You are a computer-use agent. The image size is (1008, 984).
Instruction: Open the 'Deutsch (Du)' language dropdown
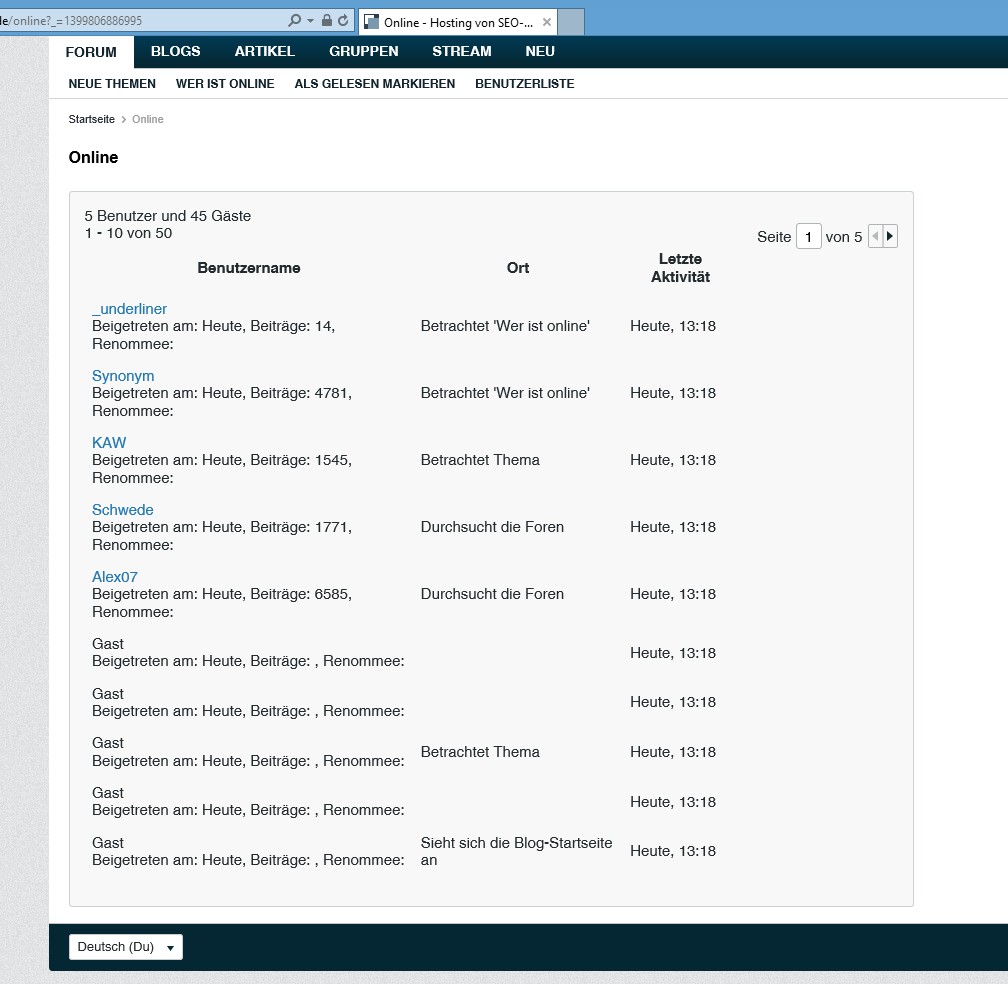pyautogui.click(x=125, y=947)
